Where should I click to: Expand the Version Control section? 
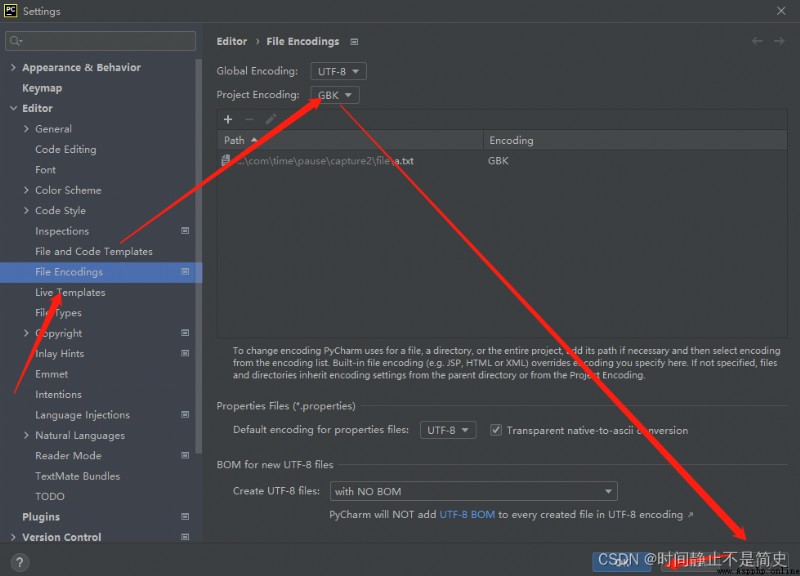click(x=13, y=537)
